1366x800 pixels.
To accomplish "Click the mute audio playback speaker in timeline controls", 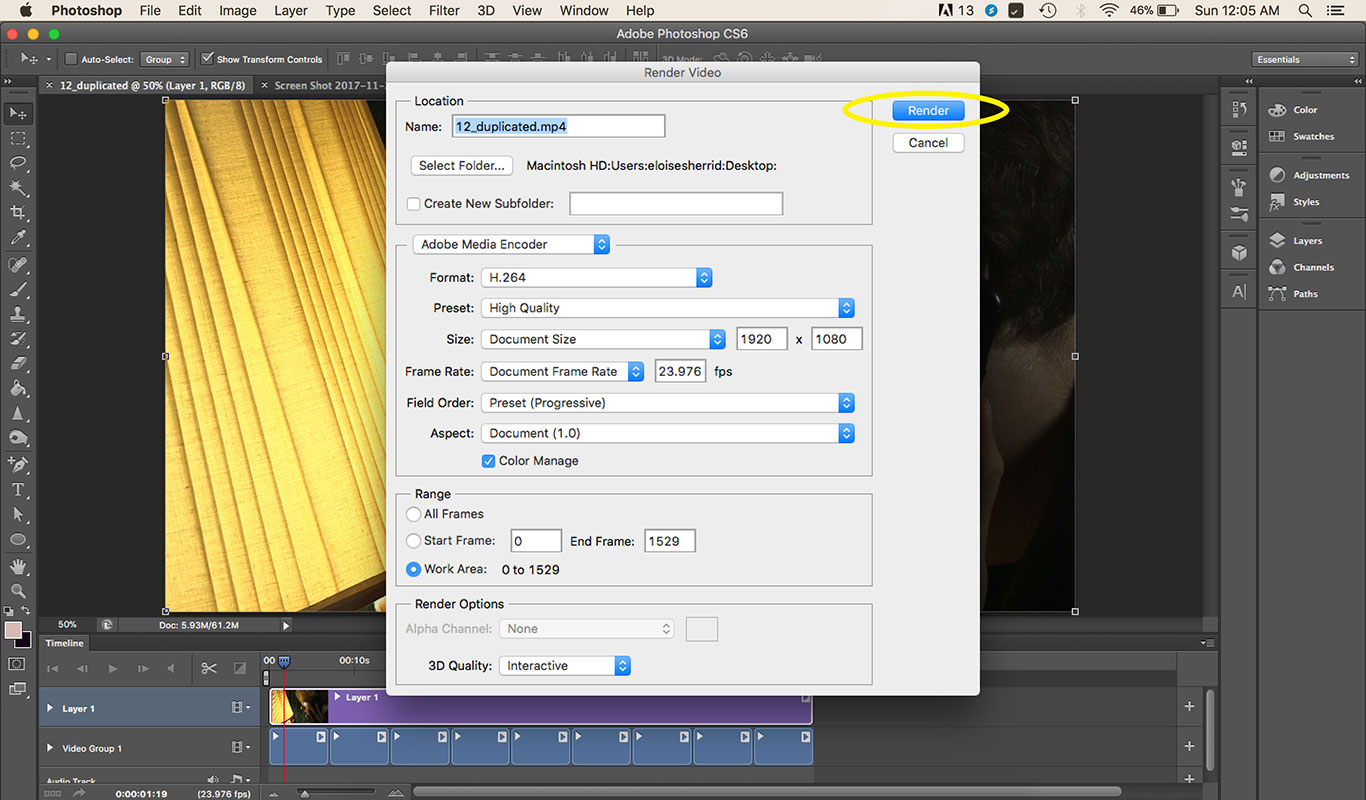I will 172,668.
